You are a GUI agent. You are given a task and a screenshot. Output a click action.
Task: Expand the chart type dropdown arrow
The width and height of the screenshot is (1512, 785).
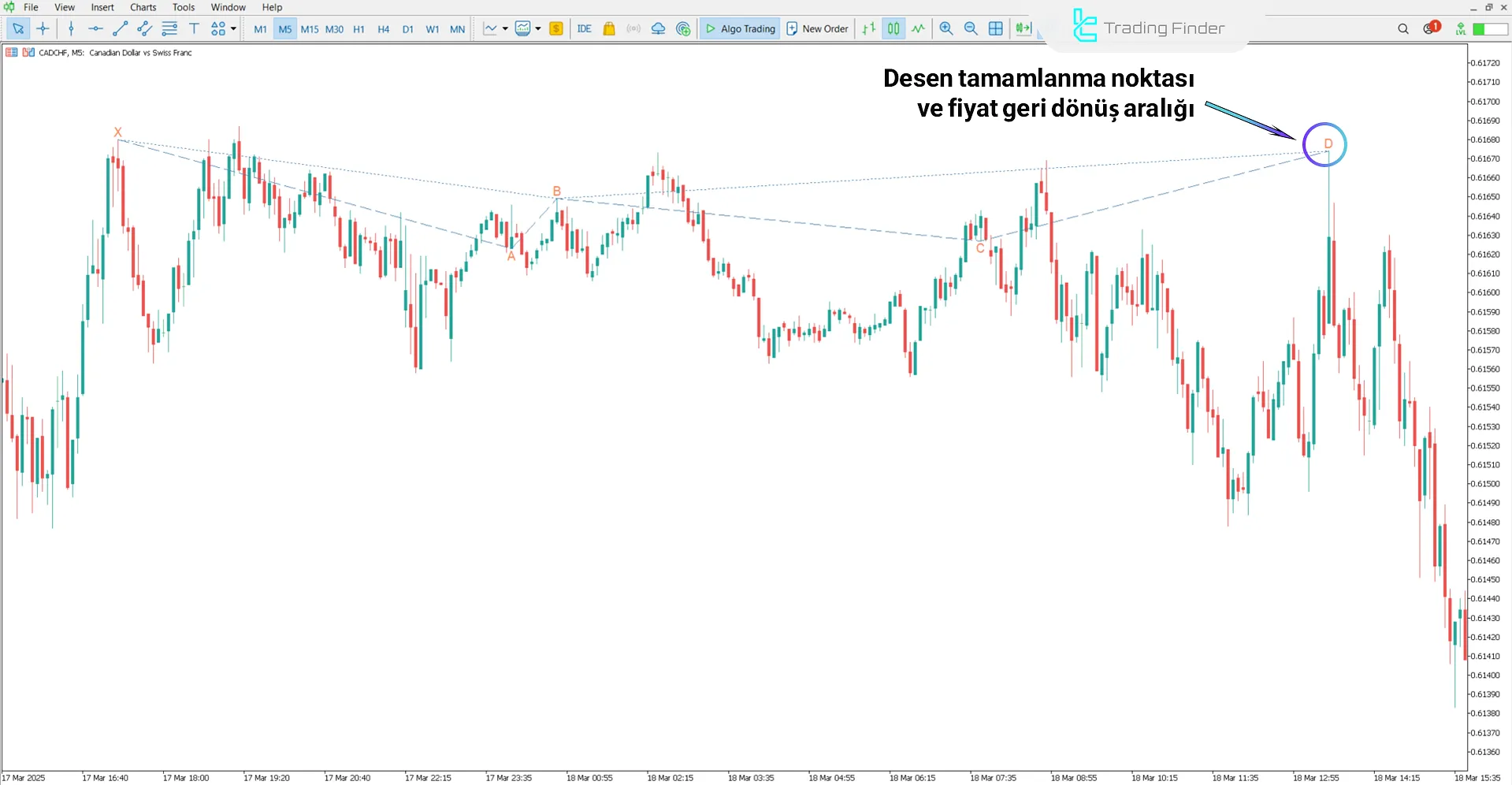point(505,29)
